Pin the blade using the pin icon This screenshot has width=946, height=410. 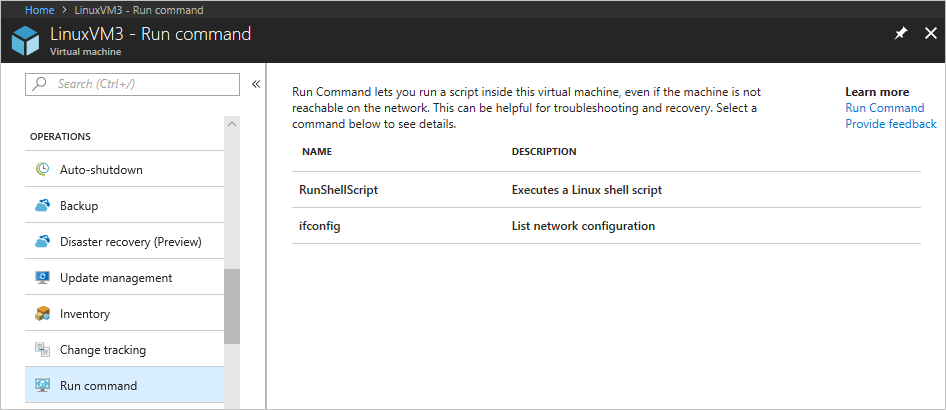click(x=900, y=34)
